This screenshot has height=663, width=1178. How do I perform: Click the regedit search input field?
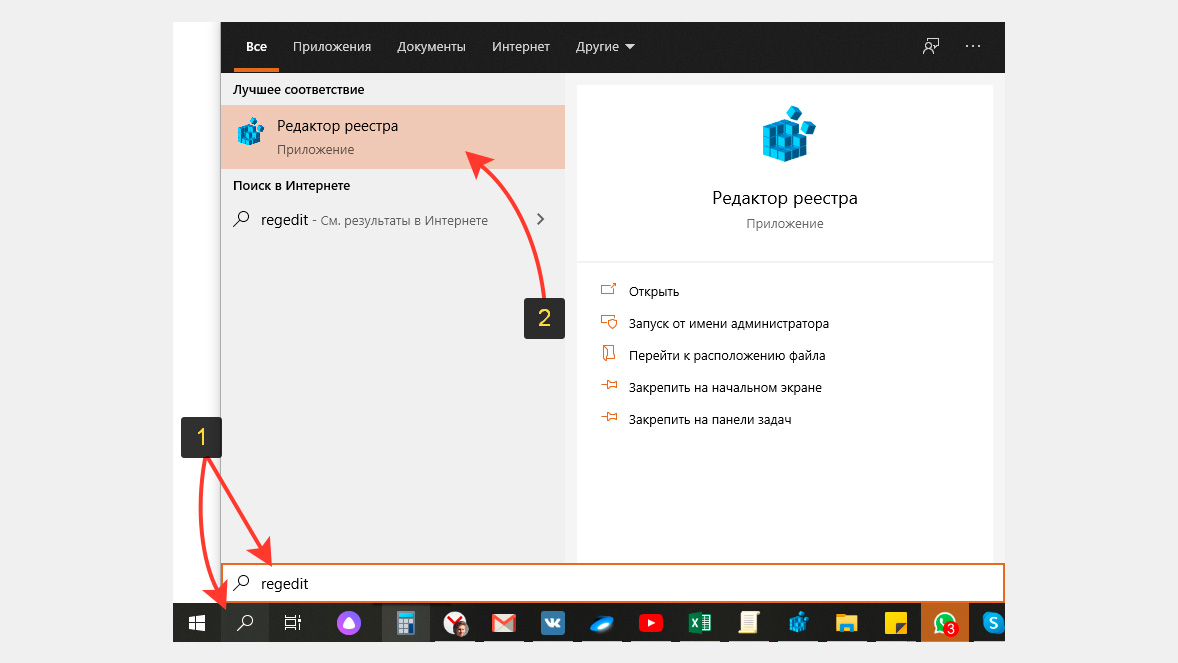pos(613,583)
